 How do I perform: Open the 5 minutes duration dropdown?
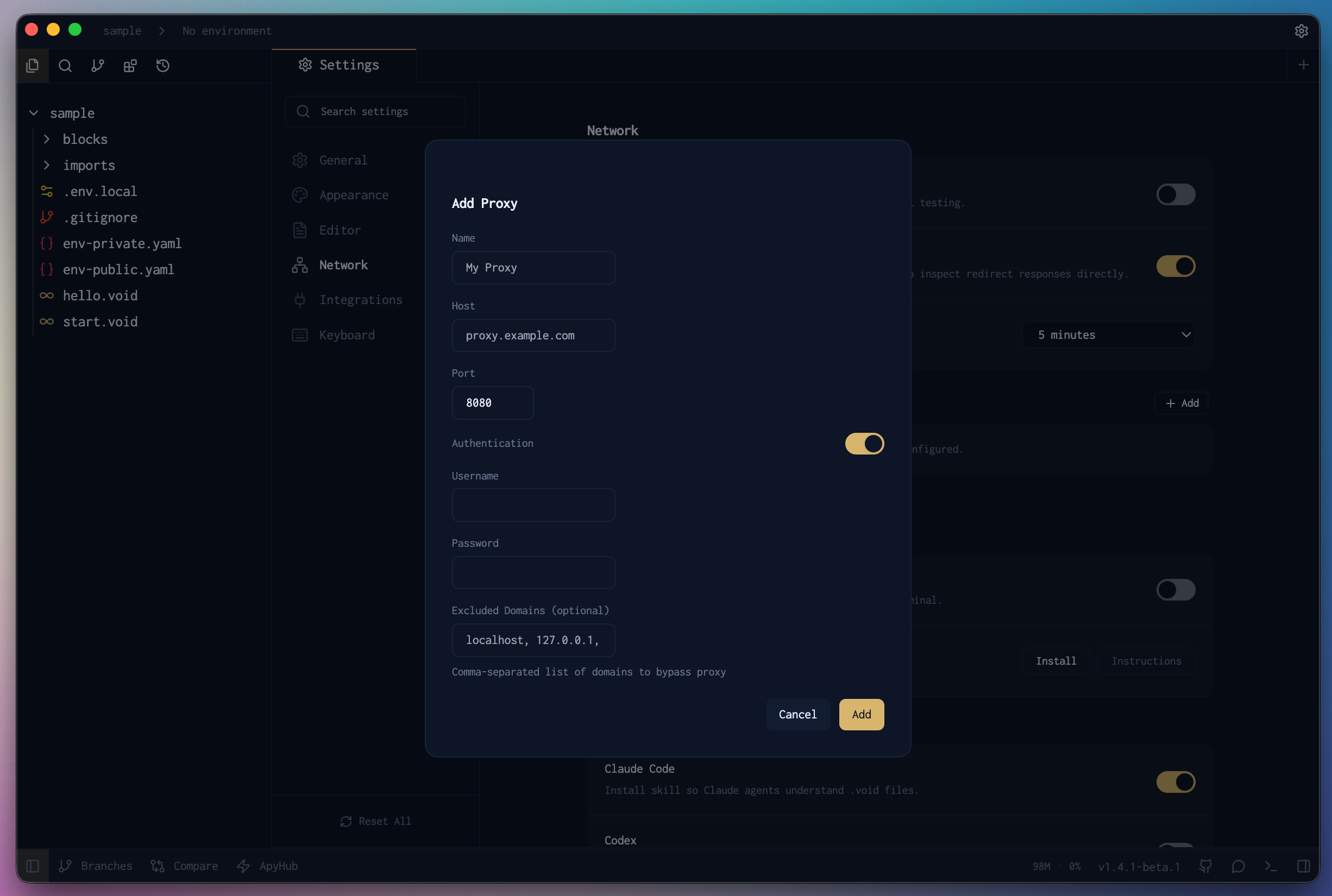[1108, 335]
